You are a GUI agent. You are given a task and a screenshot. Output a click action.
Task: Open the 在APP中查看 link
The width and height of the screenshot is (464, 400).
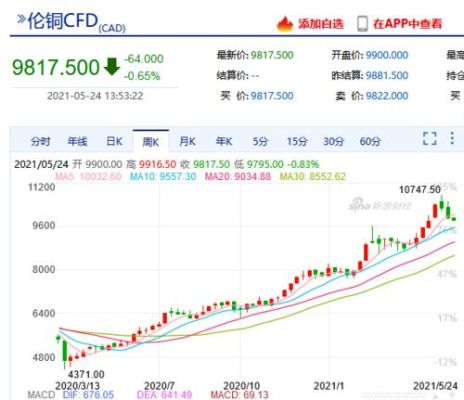[x=407, y=24]
